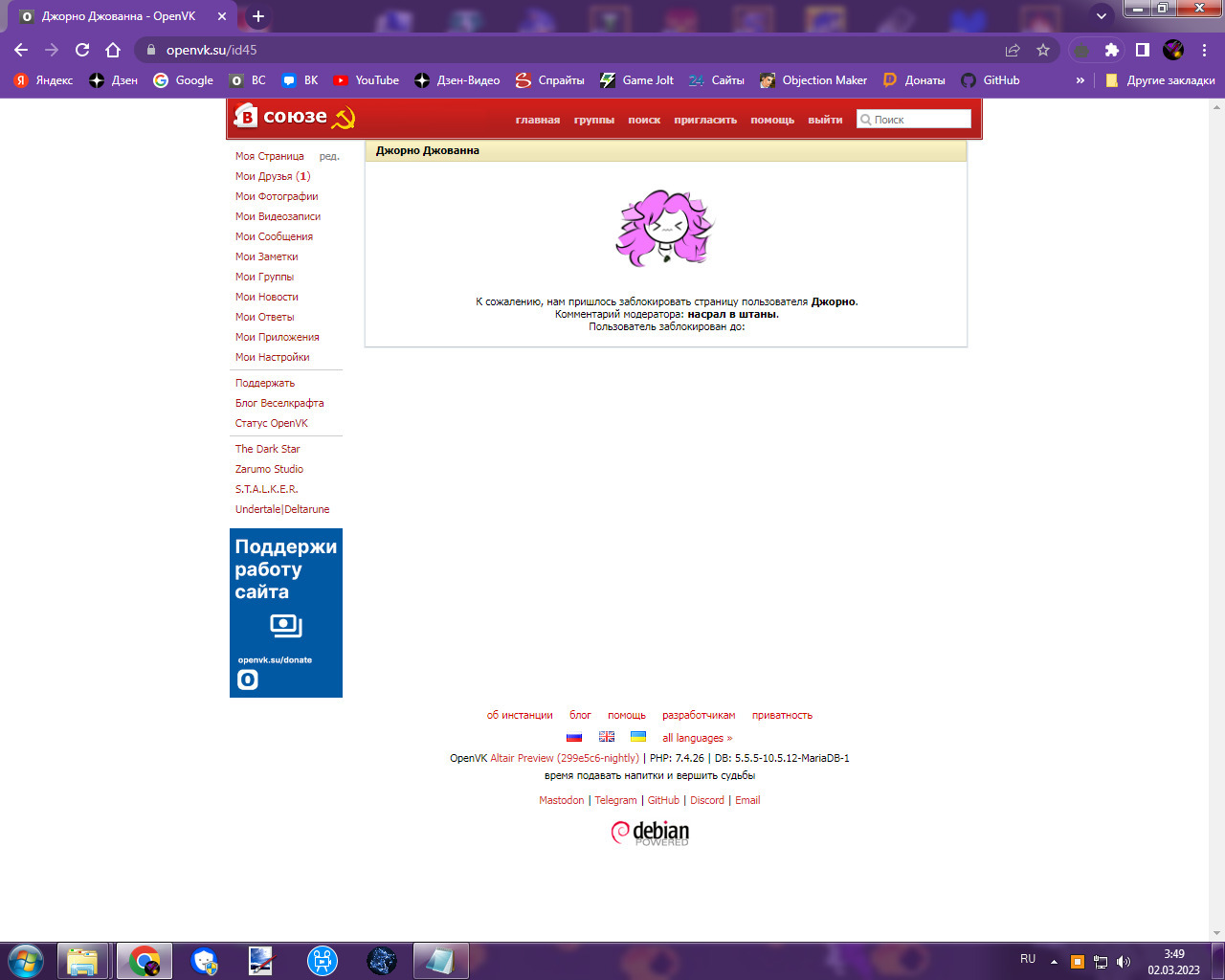Click the Chrome taskbar icon
This screenshot has height=980, width=1225.
145,961
